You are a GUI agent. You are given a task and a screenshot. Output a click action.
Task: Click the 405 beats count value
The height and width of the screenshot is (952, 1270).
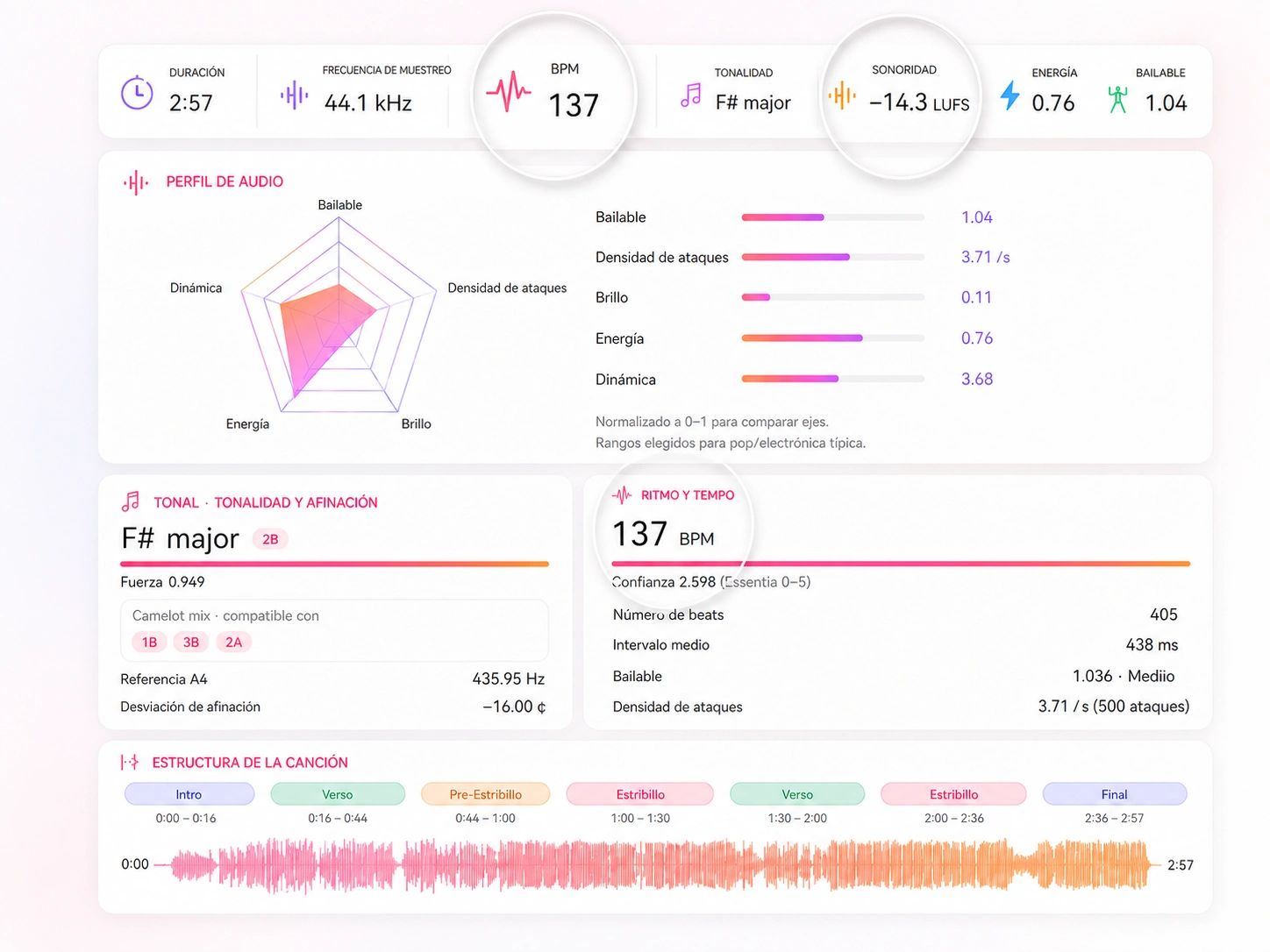click(1164, 615)
